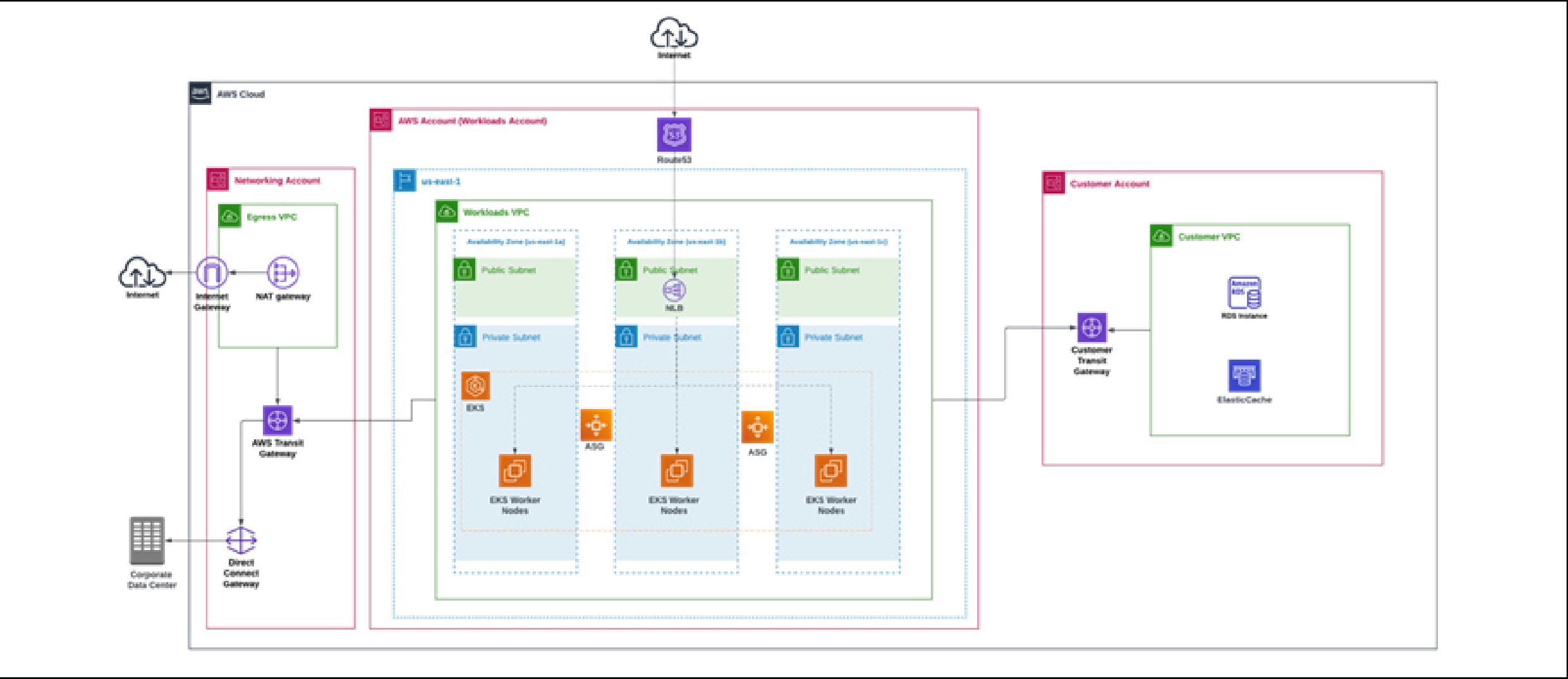
Task: Click the EKS cluster icon
Action: click(475, 386)
